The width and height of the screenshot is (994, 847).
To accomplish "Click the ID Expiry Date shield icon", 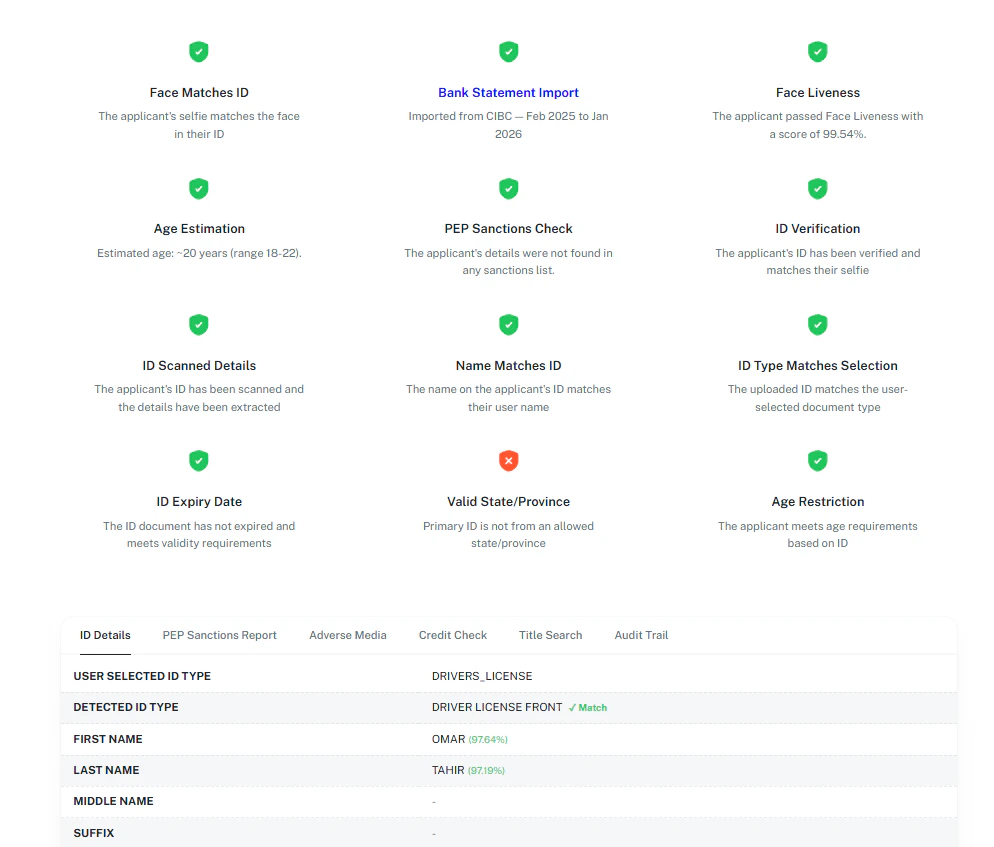I will pyautogui.click(x=199, y=461).
